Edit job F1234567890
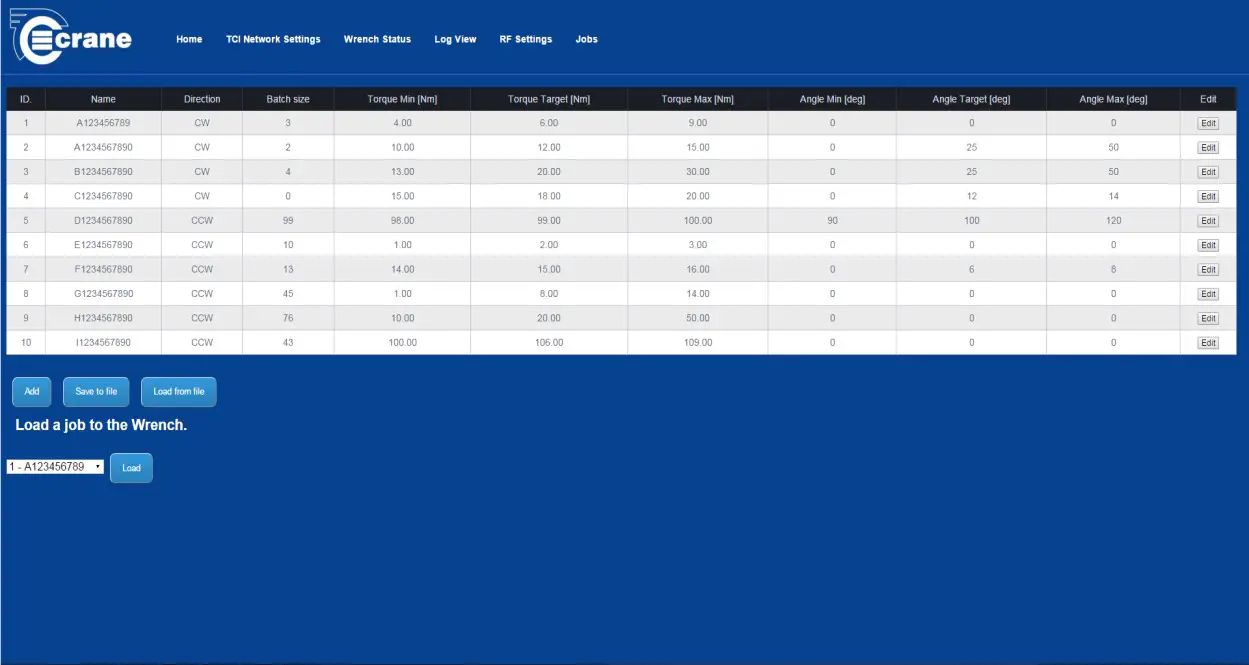The width and height of the screenshot is (1249, 665). tap(1208, 270)
